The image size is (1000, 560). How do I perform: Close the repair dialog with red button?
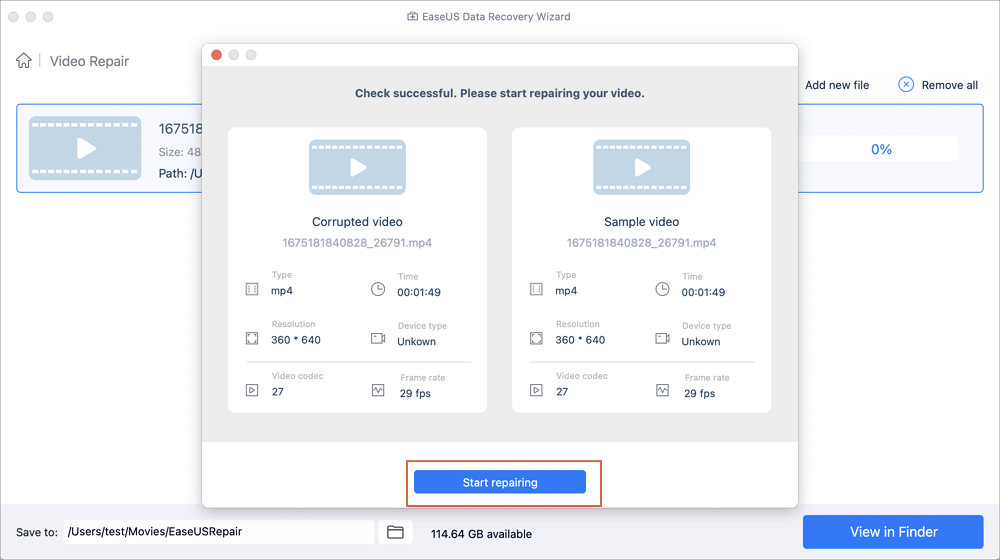pos(216,55)
